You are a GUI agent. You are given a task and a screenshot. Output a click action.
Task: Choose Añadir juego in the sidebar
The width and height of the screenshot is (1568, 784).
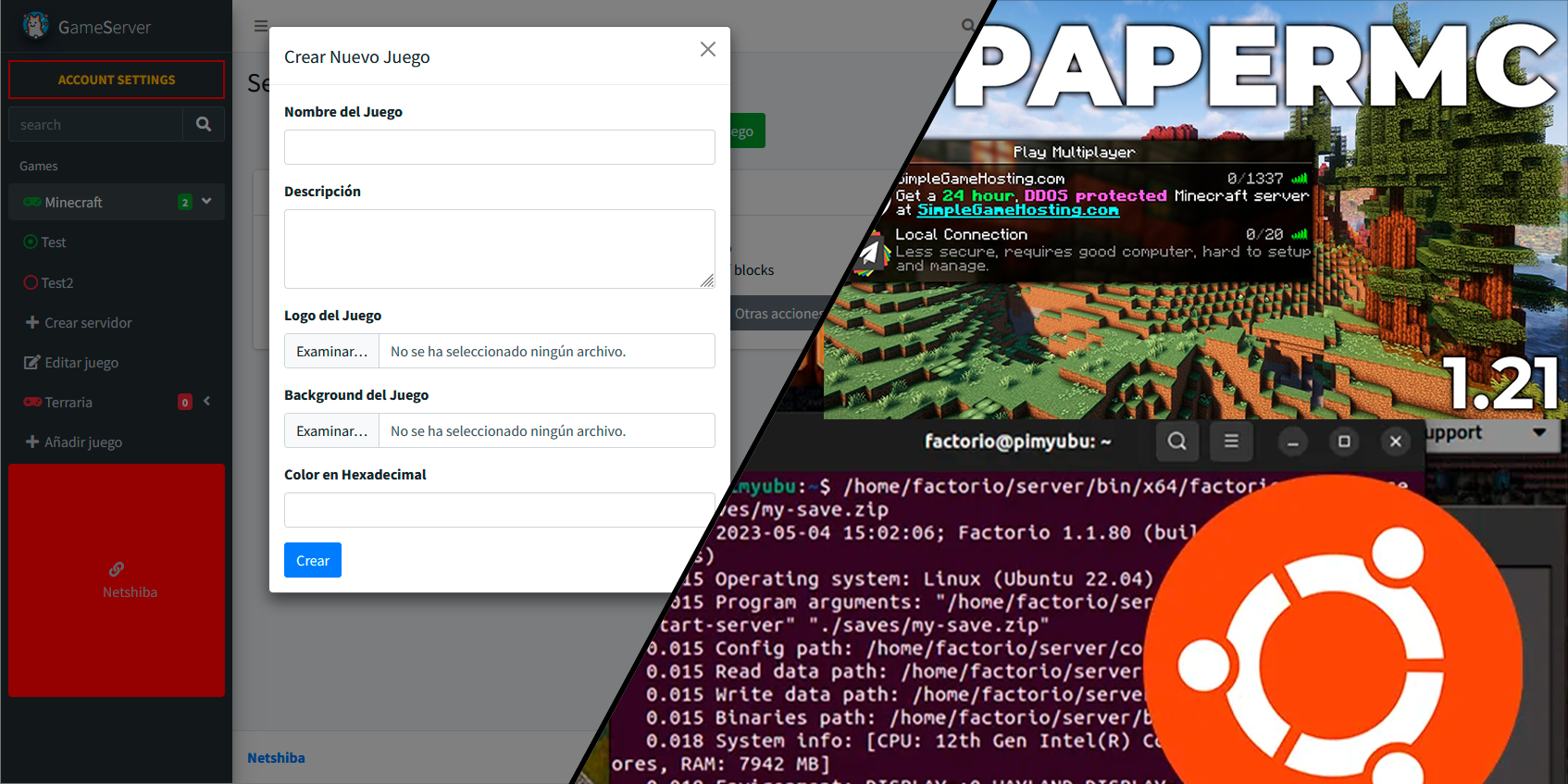click(x=83, y=442)
